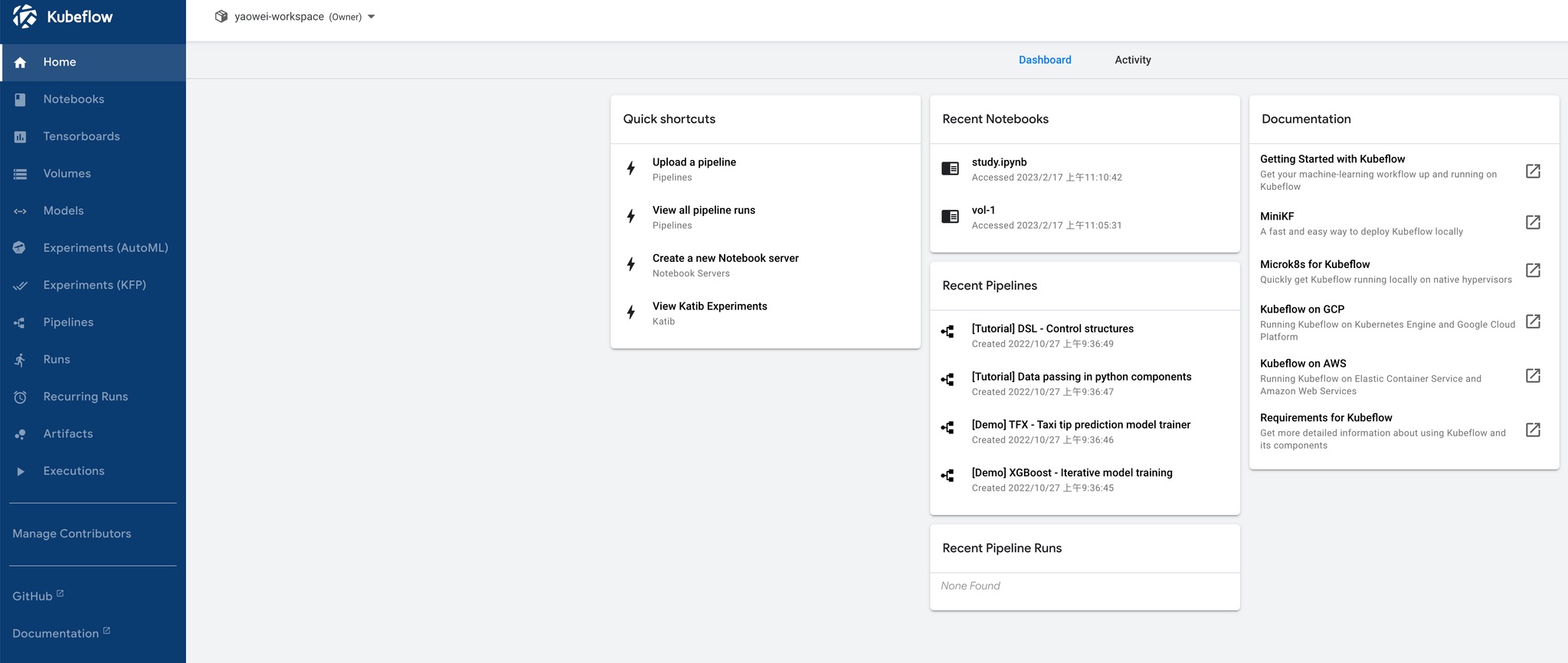Select Models in the sidebar
Screen dimensions: 1568x663
[x=93, y=211]
